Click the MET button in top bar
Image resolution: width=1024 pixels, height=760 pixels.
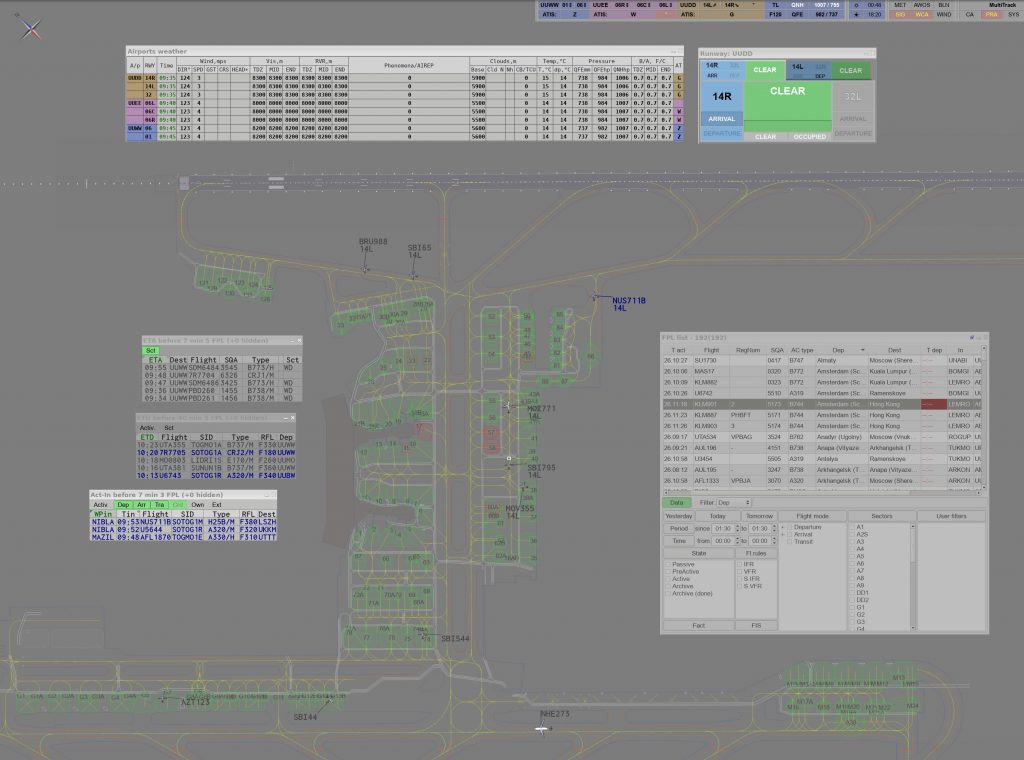tap(900, 5)
